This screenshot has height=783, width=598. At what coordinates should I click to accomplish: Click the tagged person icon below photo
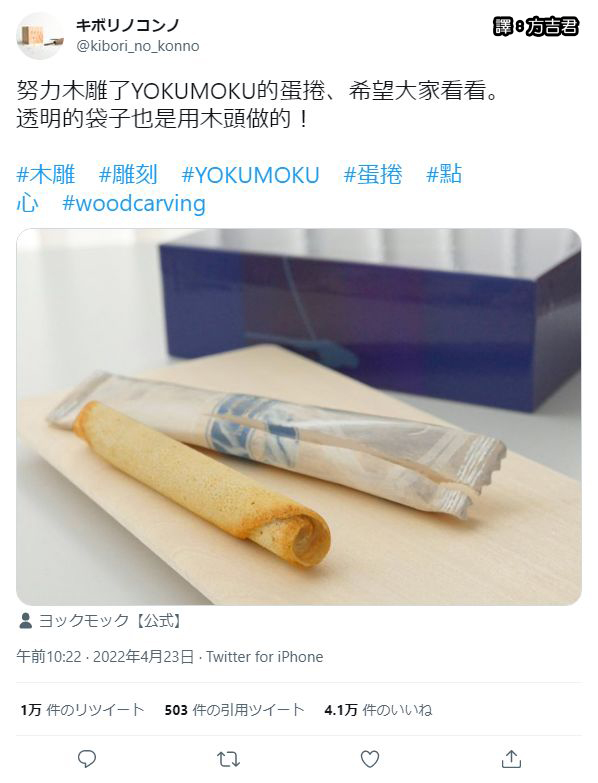point(25,621)
